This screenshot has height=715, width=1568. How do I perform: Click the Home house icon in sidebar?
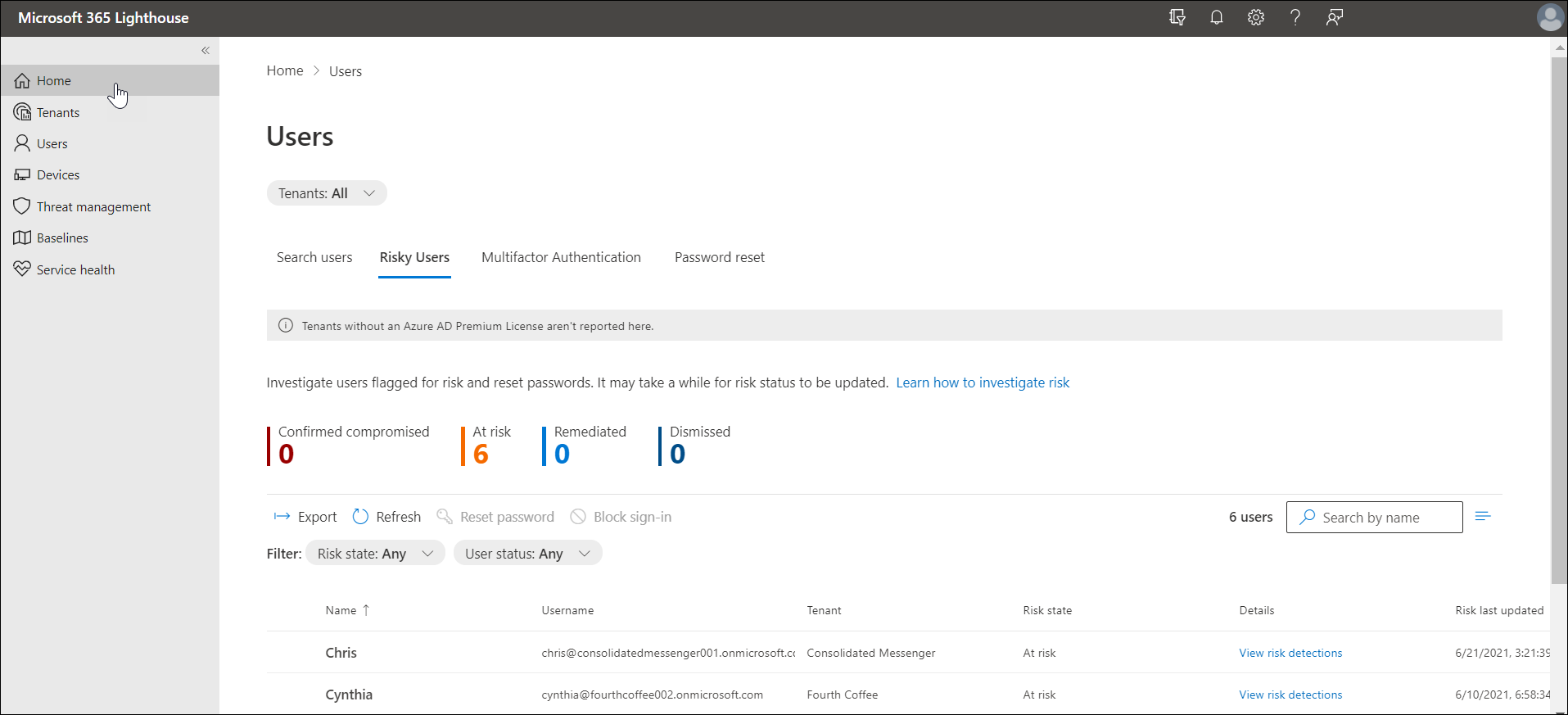22,81
